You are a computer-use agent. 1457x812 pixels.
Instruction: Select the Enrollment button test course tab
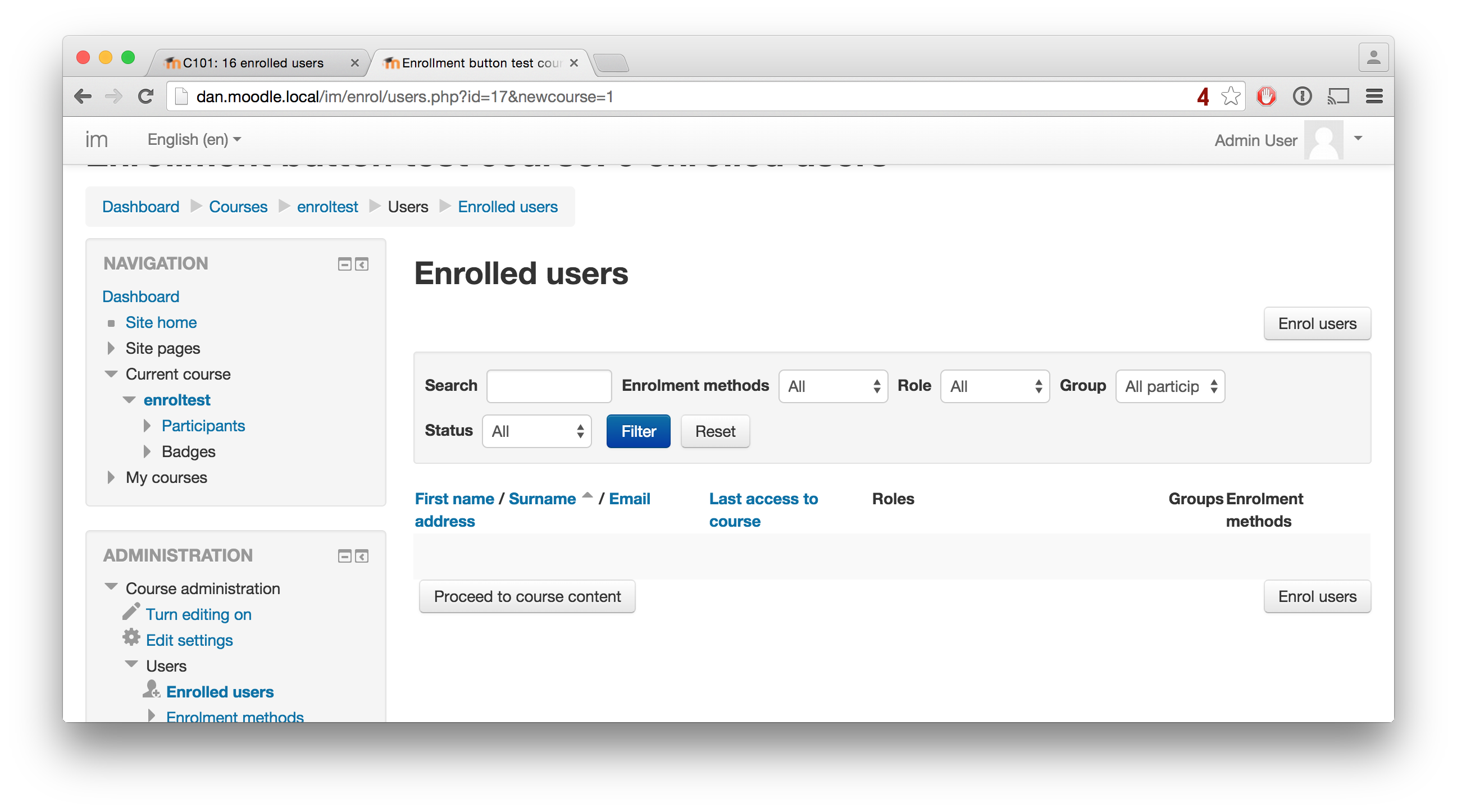[481, 63]
